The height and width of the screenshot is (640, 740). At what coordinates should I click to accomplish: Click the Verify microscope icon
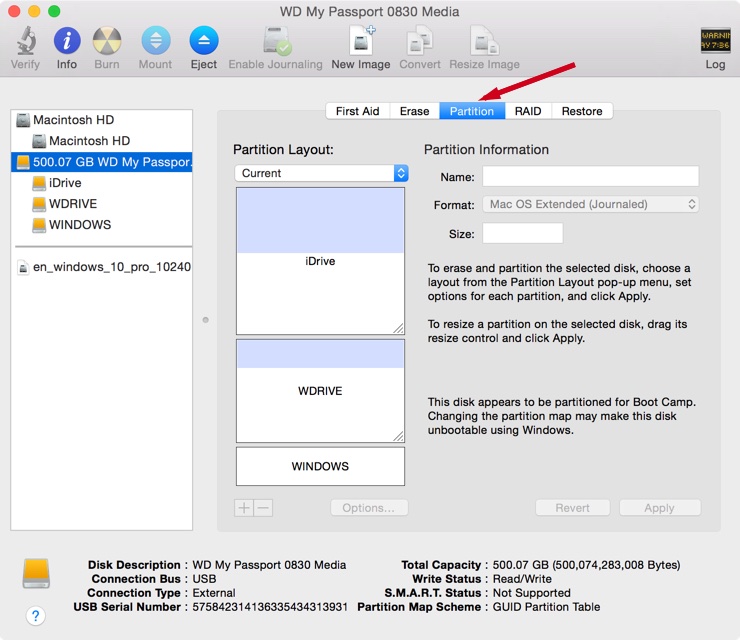point(26,41)
